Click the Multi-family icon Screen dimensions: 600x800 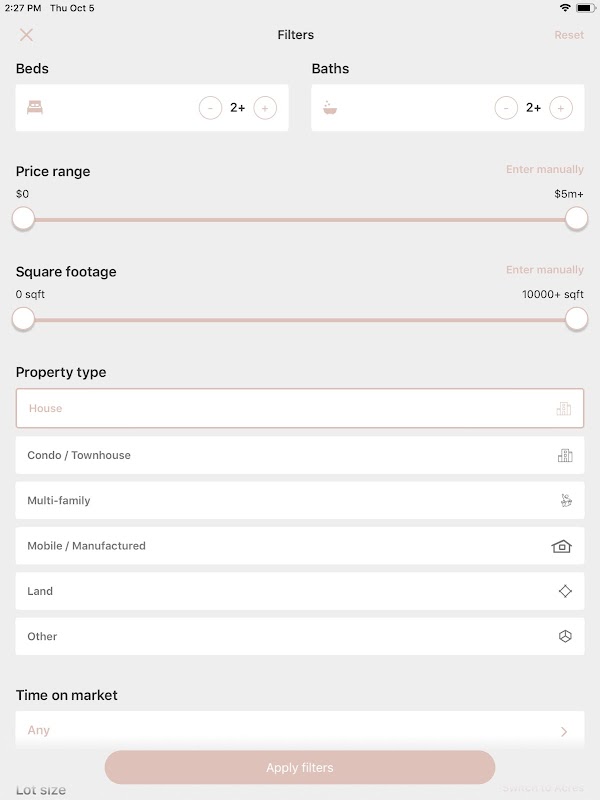point(565,501)
